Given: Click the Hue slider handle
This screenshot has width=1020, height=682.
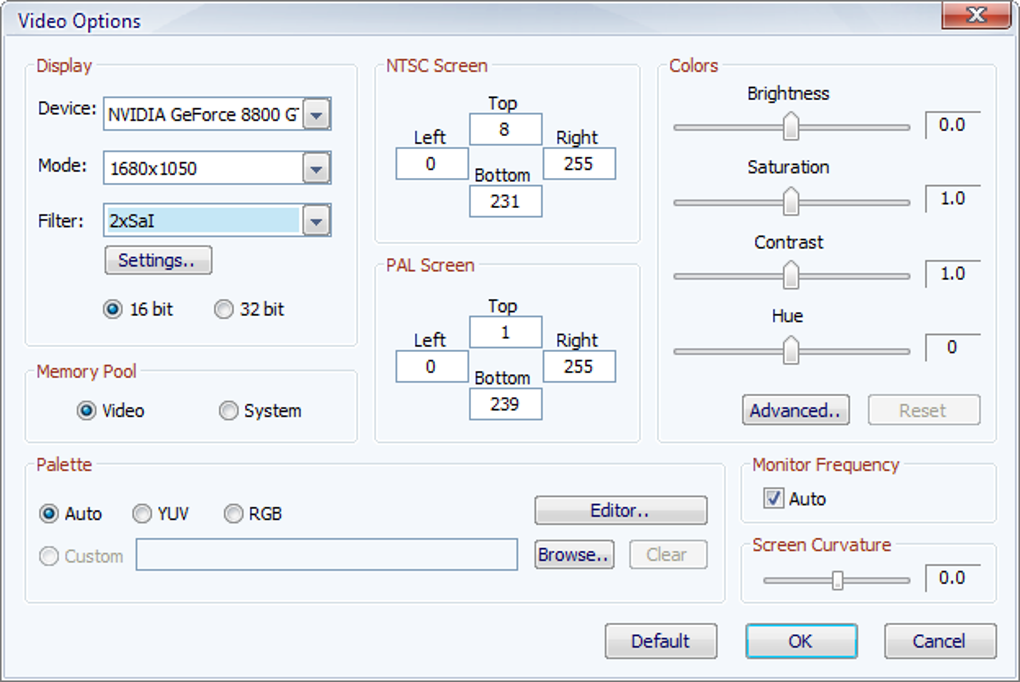Looking at the screenshot, I should [790, 350].
